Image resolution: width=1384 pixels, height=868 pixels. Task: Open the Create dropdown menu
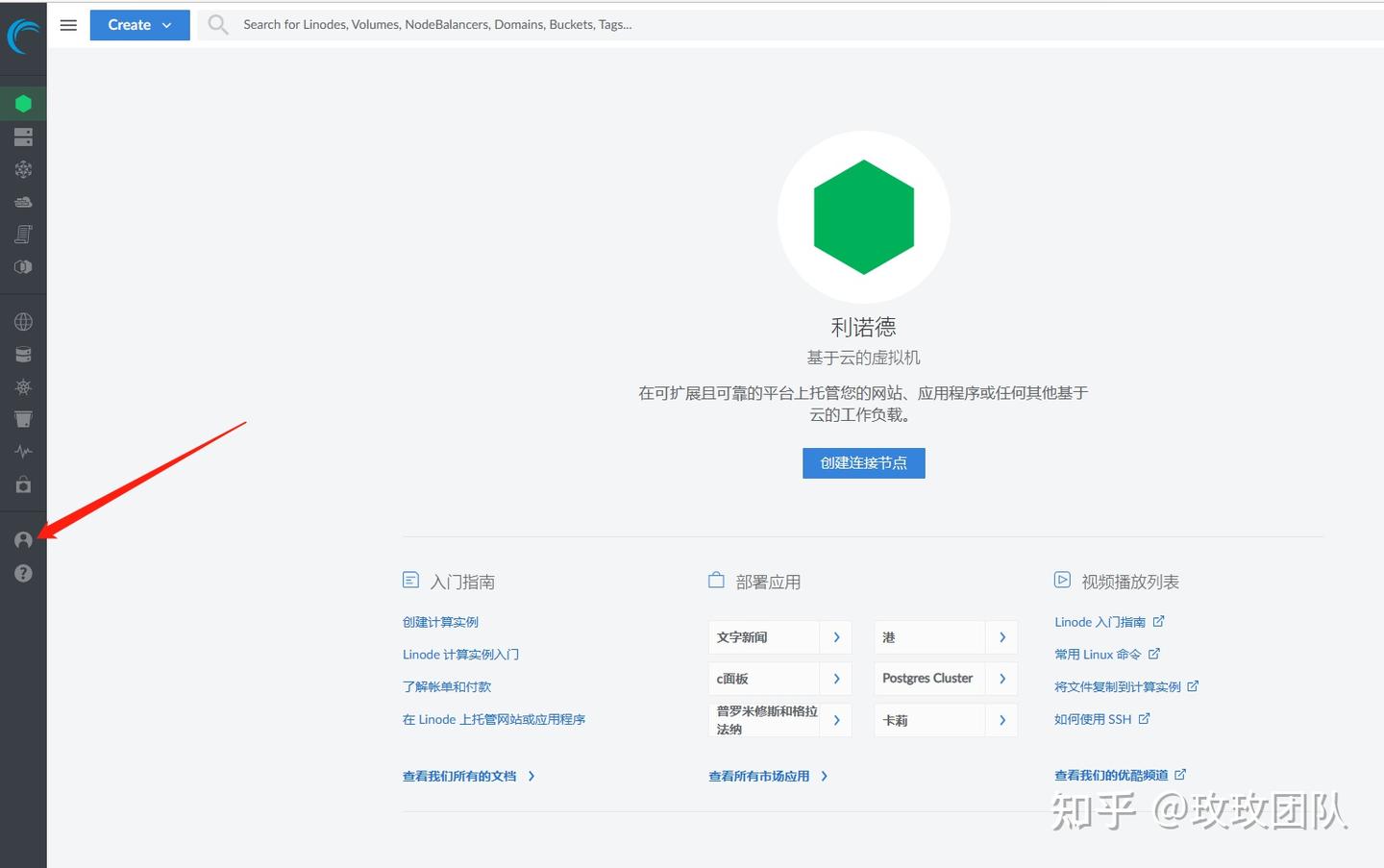[x=139, y=24]
